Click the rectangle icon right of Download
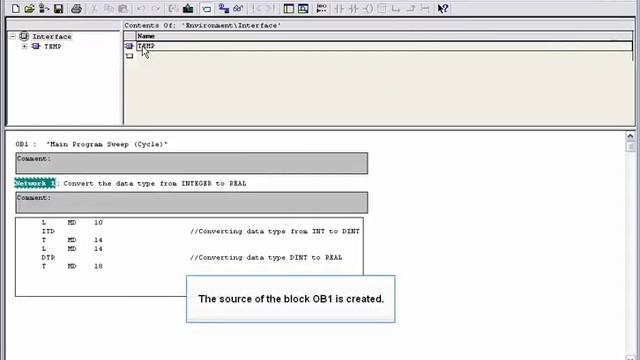 tap(207, 9)
